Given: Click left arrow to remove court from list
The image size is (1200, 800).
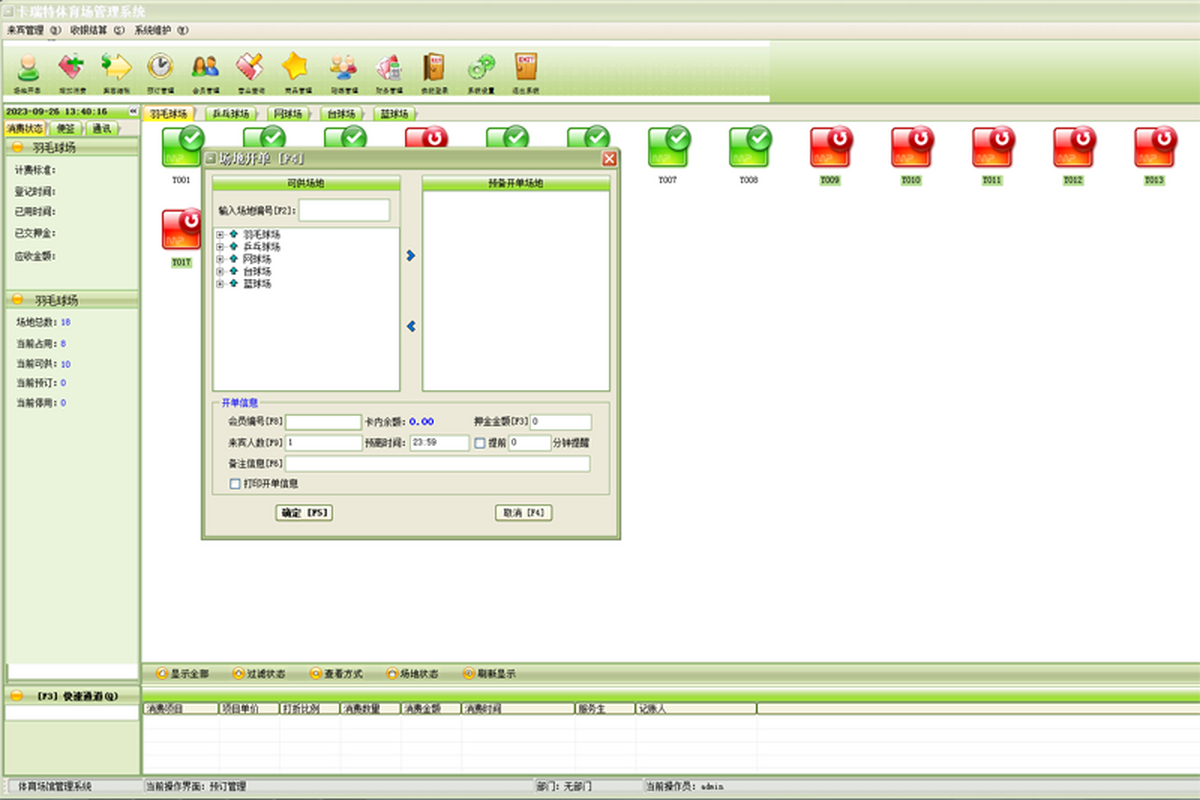Looking at the screenshot, I should coord(410,326).
